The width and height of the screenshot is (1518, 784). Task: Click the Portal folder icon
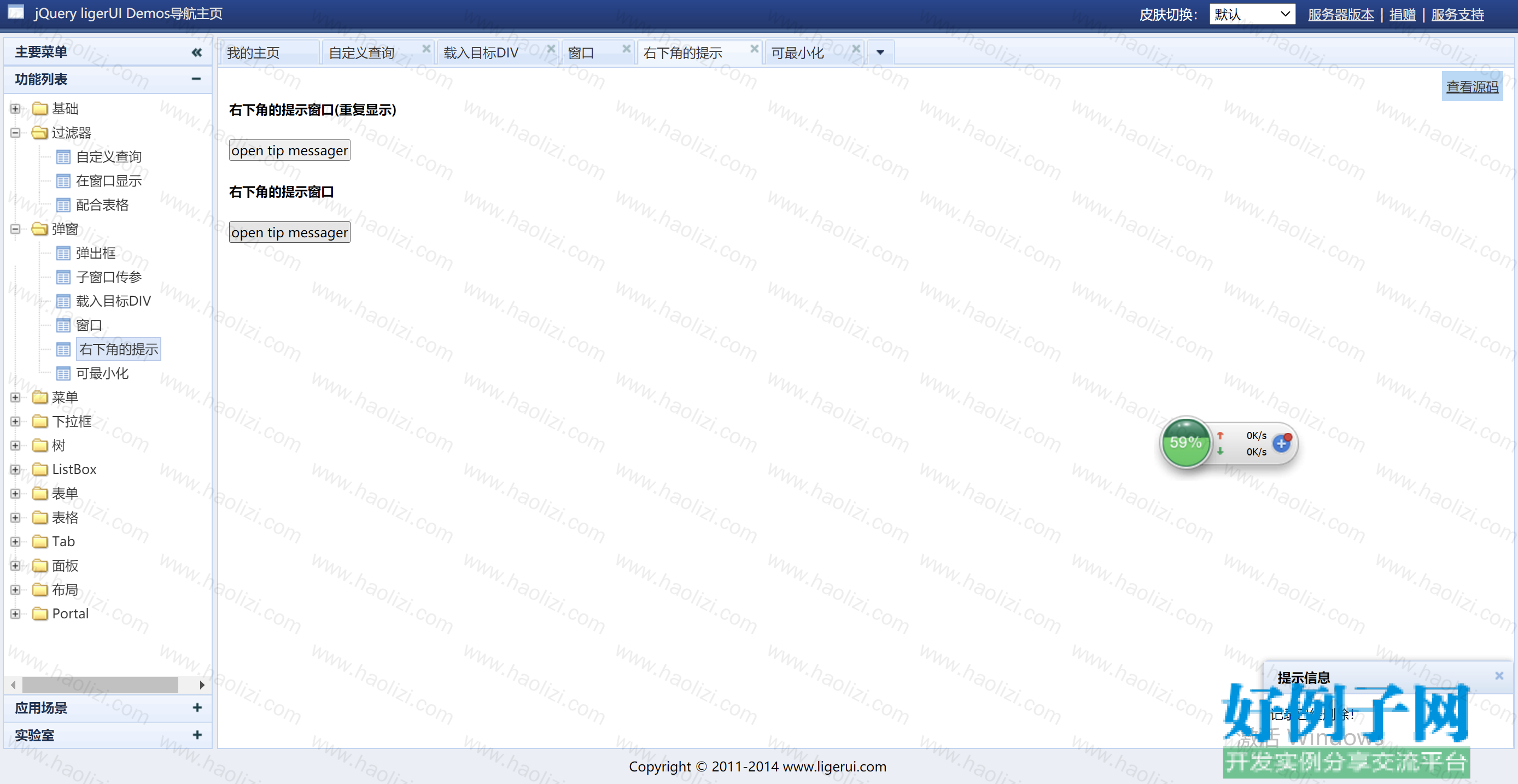tap(40, 614)
